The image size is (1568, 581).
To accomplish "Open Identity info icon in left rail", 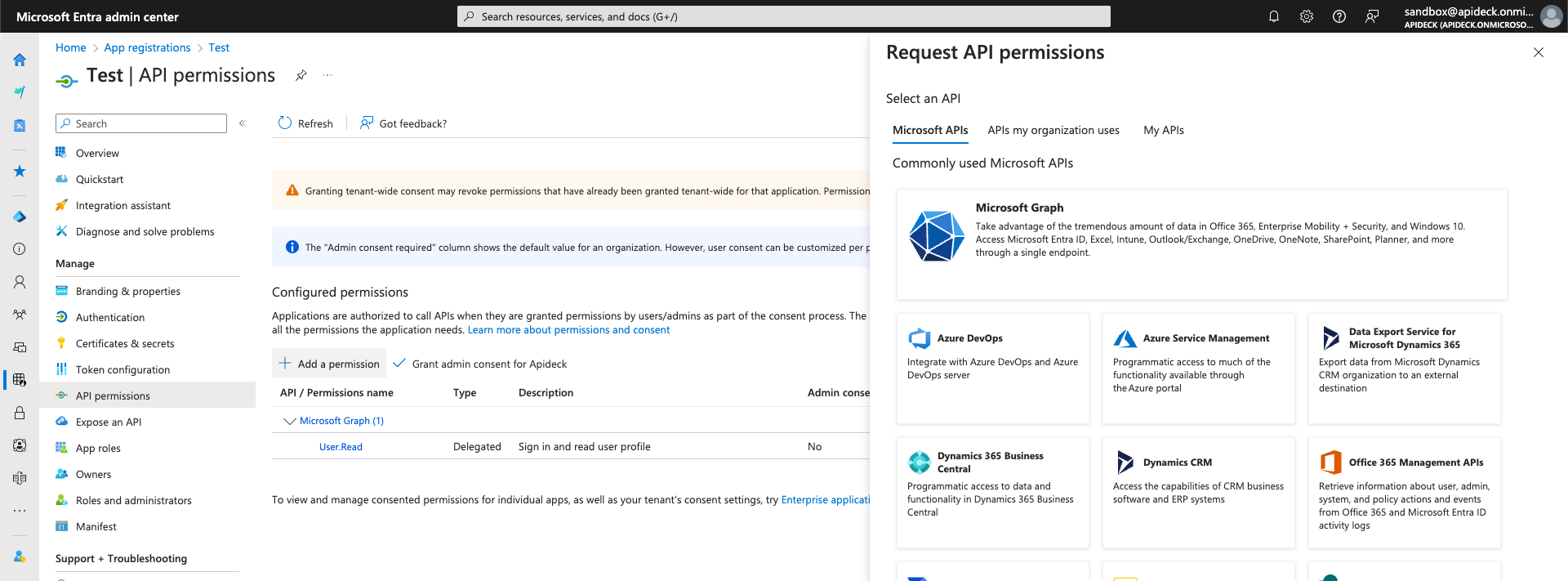I will [20, 249].
